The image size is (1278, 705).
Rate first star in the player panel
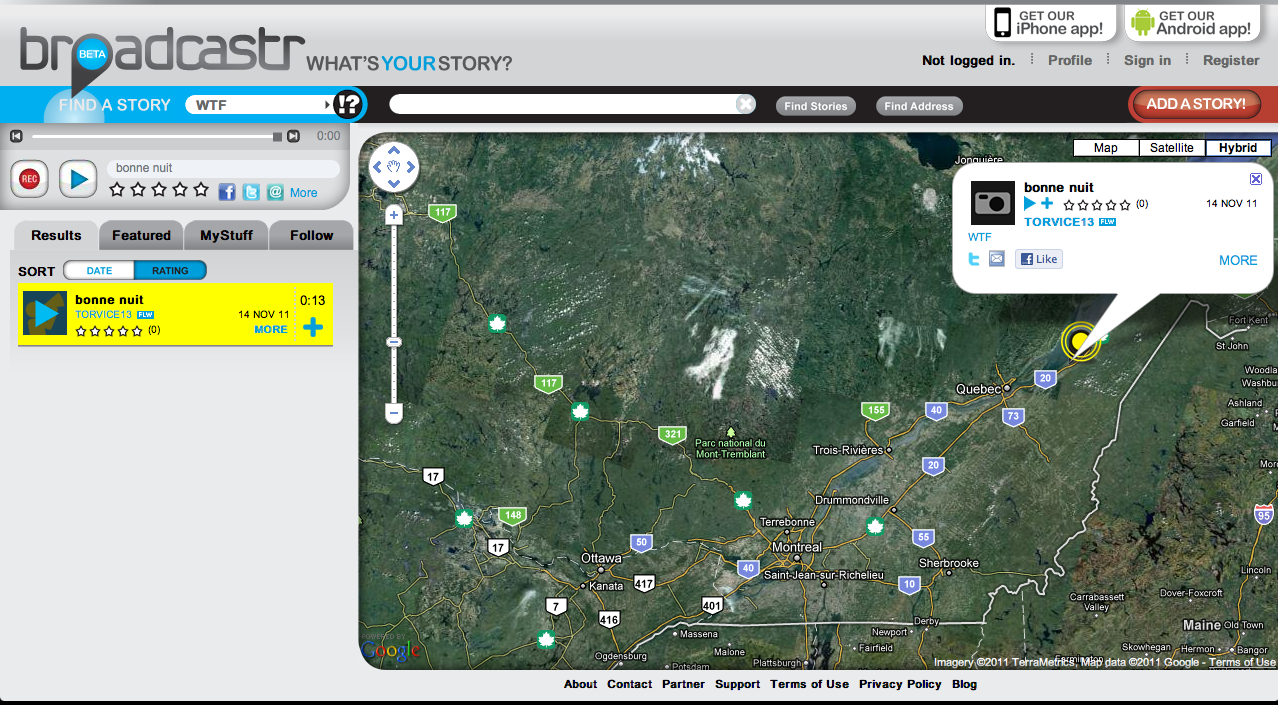[117, 189]
